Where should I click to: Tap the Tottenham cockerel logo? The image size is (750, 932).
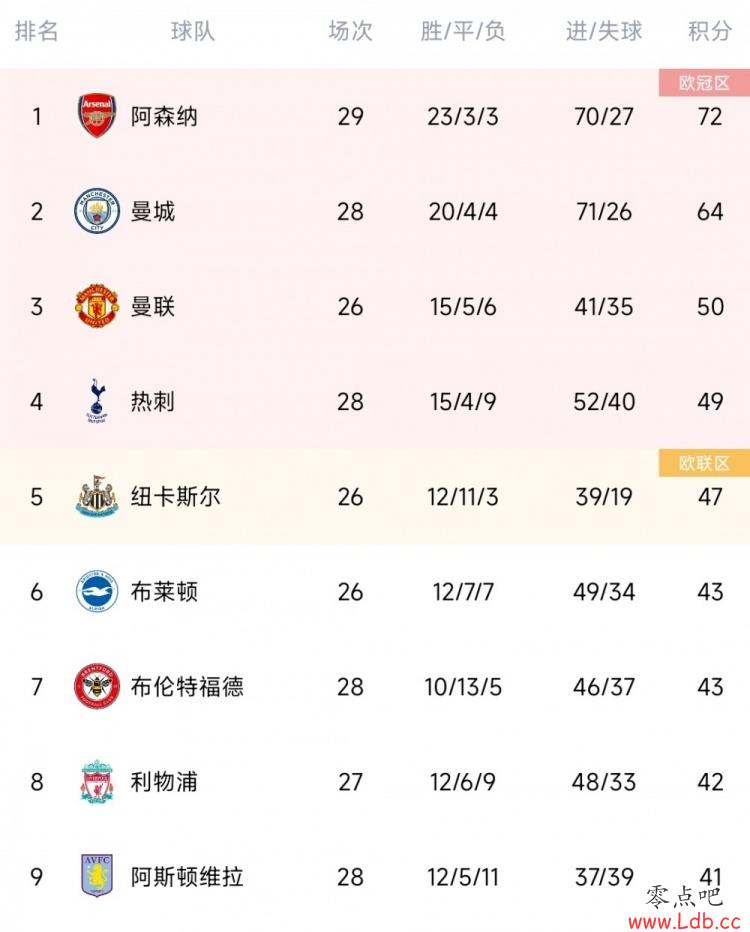coord(97,401)
